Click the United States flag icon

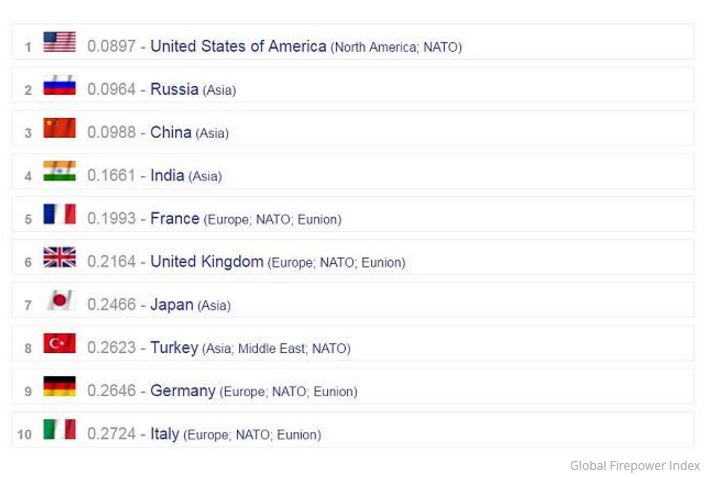click(60, 42)
